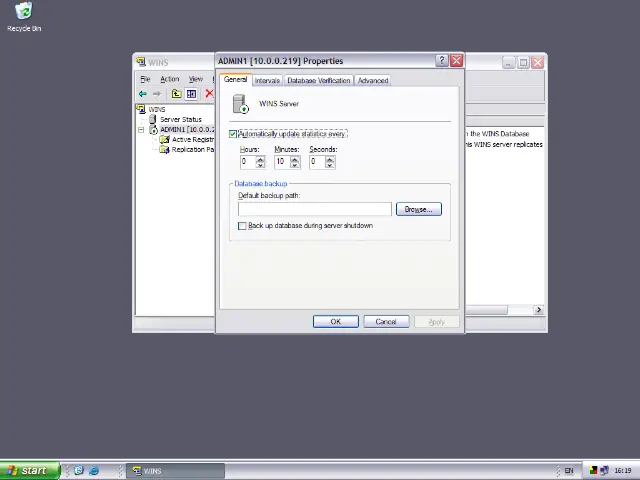640x480 pixels.
Task: Click the WINS Server icon in Properties dialog
Action: (x=240, y=104)
